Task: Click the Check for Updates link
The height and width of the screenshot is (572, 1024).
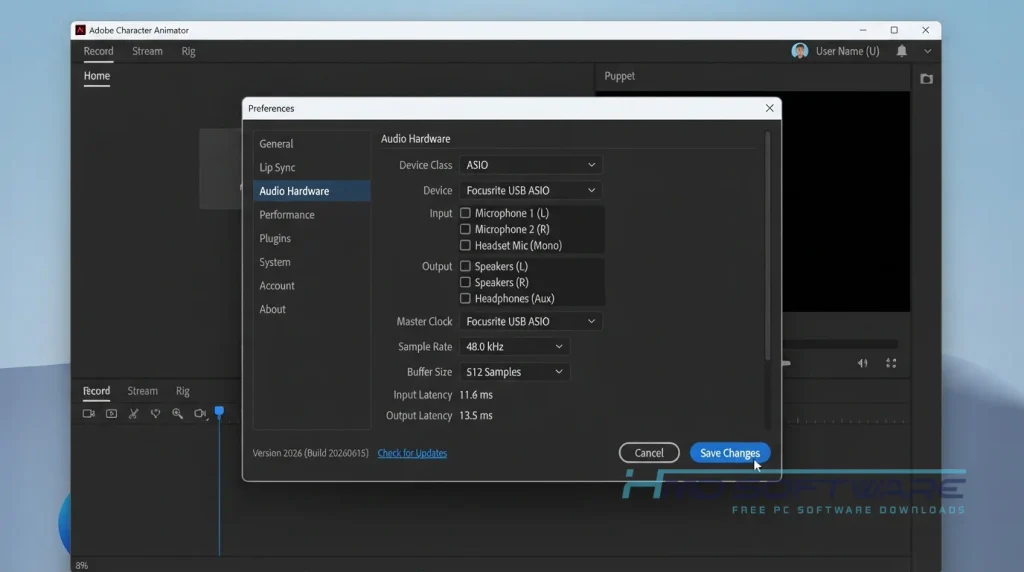Action: tap(412, 453)
